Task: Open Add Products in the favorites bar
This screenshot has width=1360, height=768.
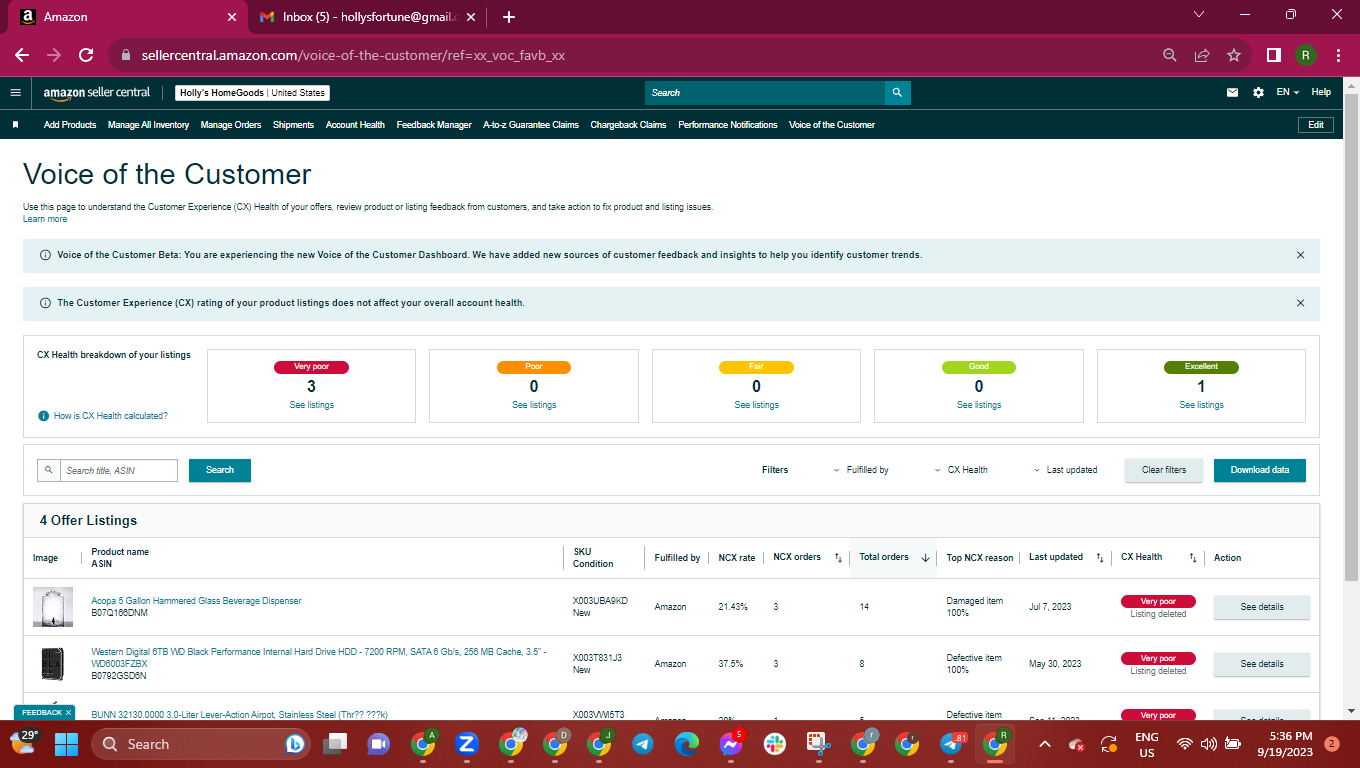Action: coord(70,125)
